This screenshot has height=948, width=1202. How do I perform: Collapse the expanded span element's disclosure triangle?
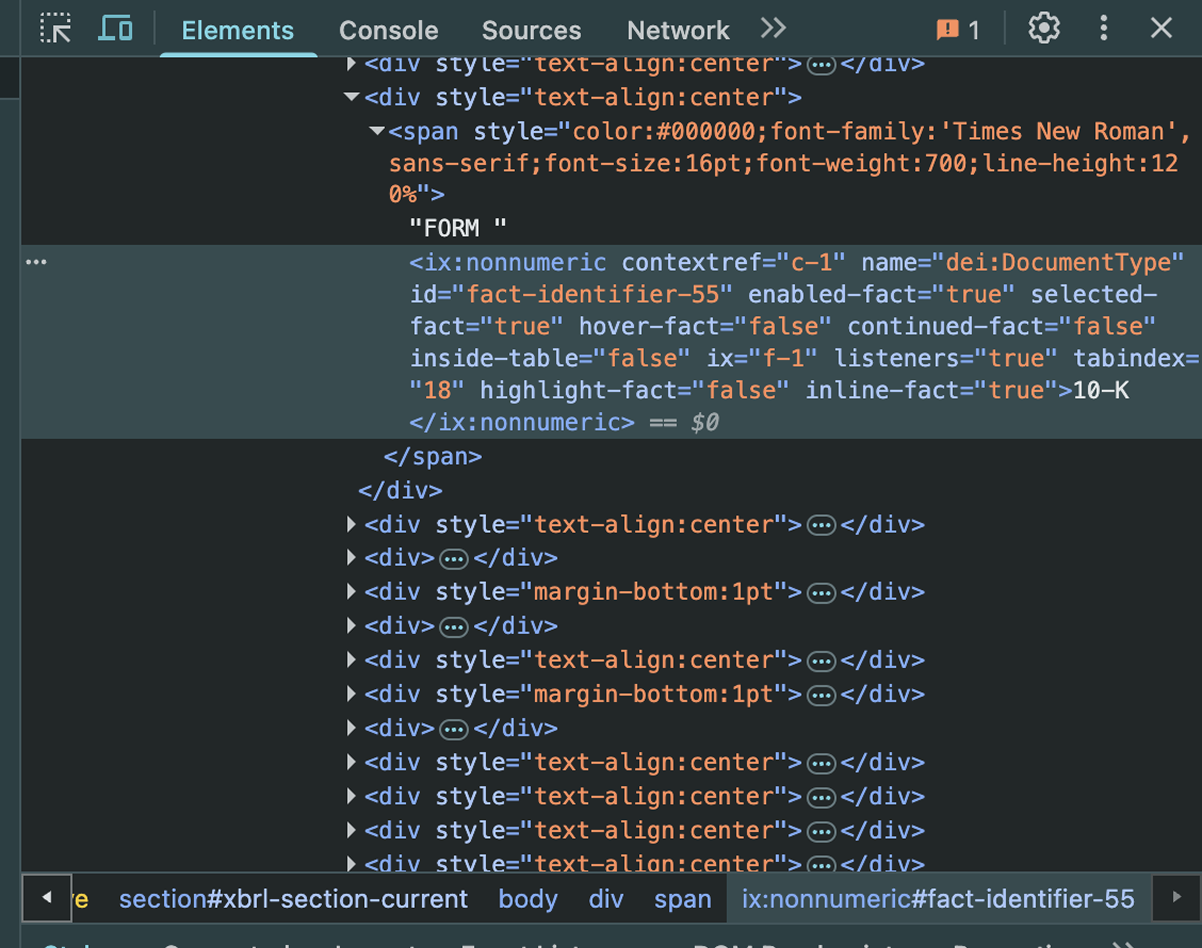coord(377,131)
